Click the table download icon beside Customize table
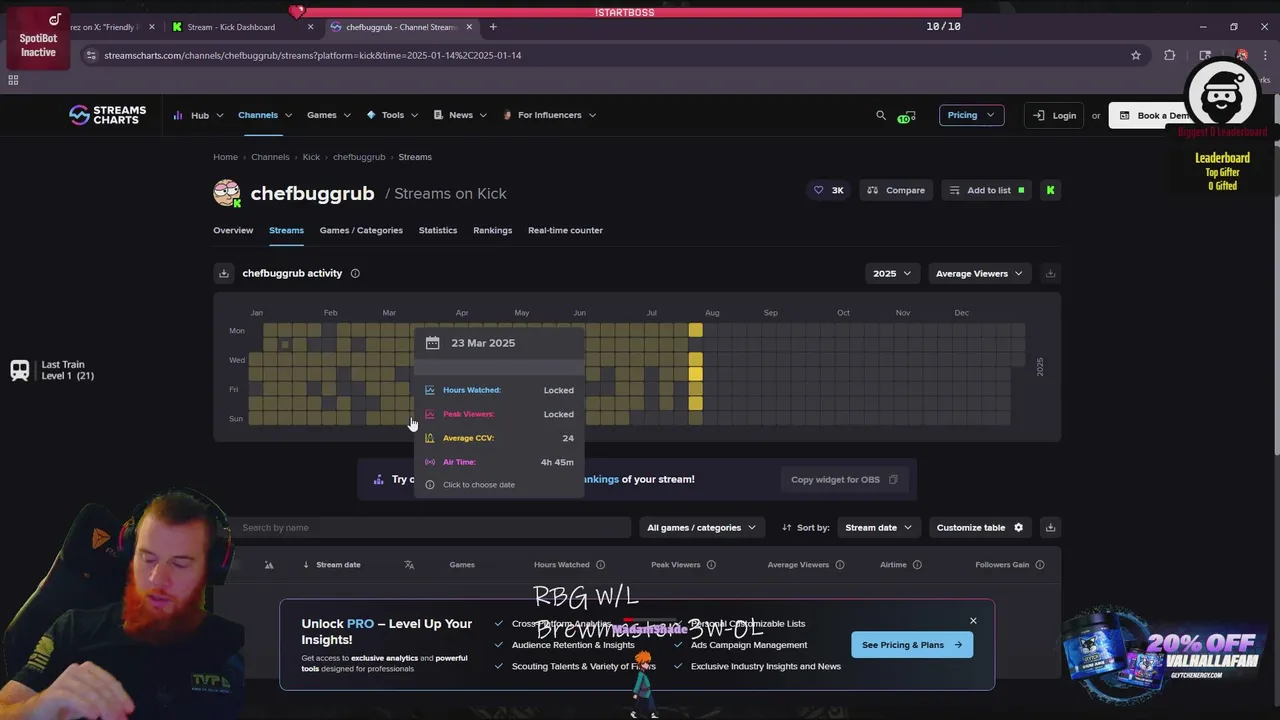 [1050, 527]
